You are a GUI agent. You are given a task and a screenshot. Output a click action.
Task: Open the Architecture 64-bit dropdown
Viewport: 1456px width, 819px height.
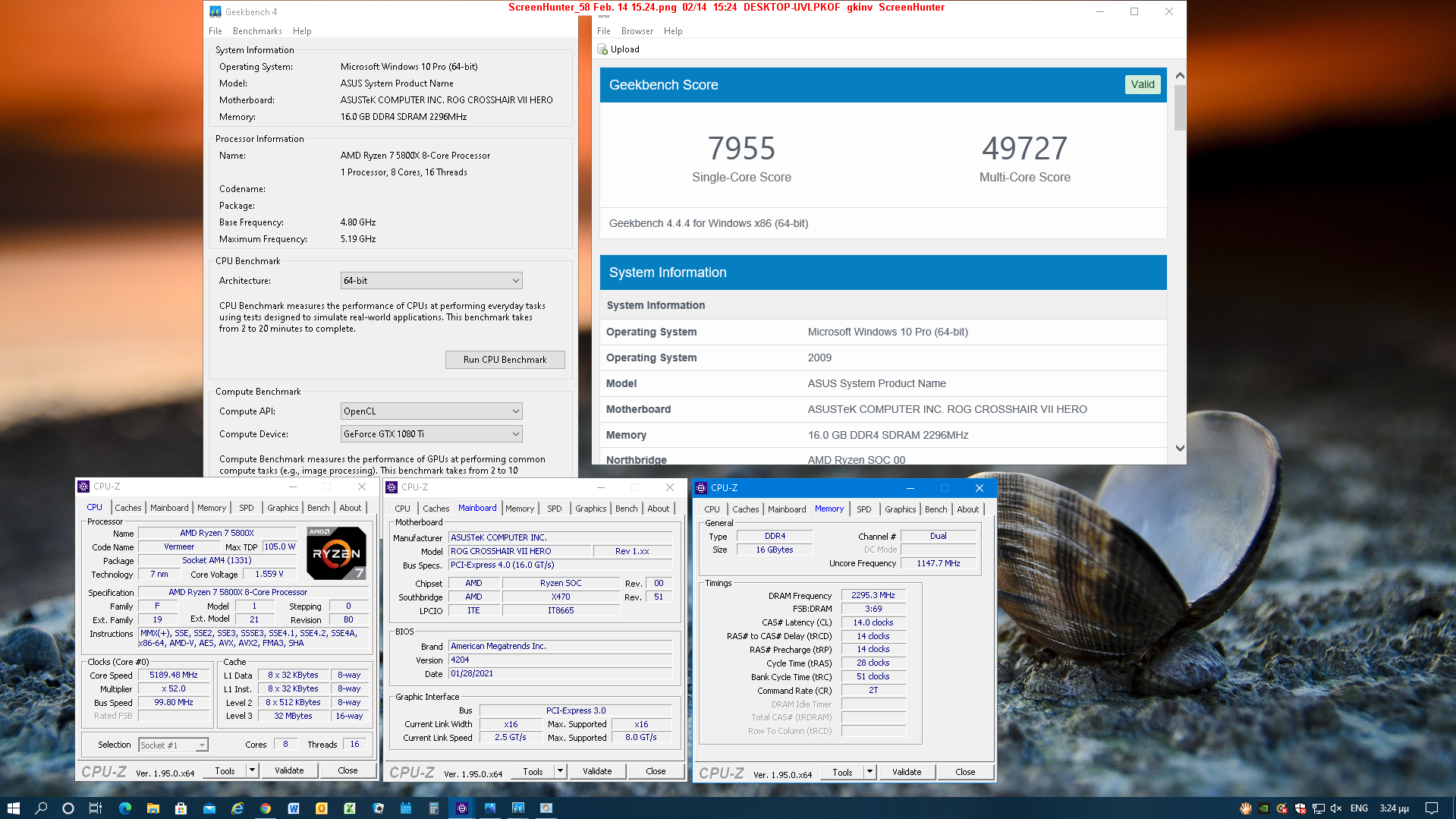pos(432,281)
